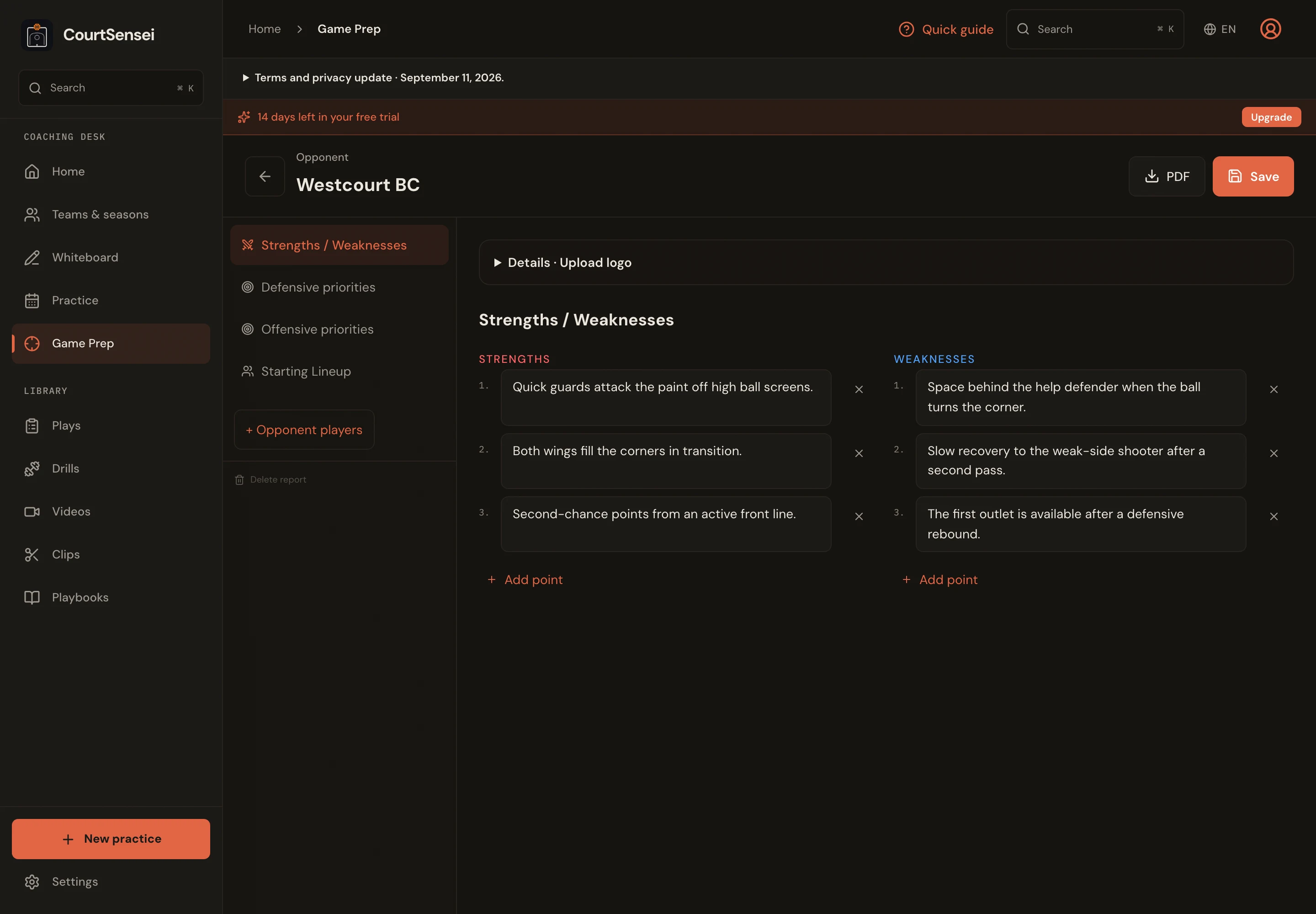Select Strengths / Weaknesses tab

339,245
